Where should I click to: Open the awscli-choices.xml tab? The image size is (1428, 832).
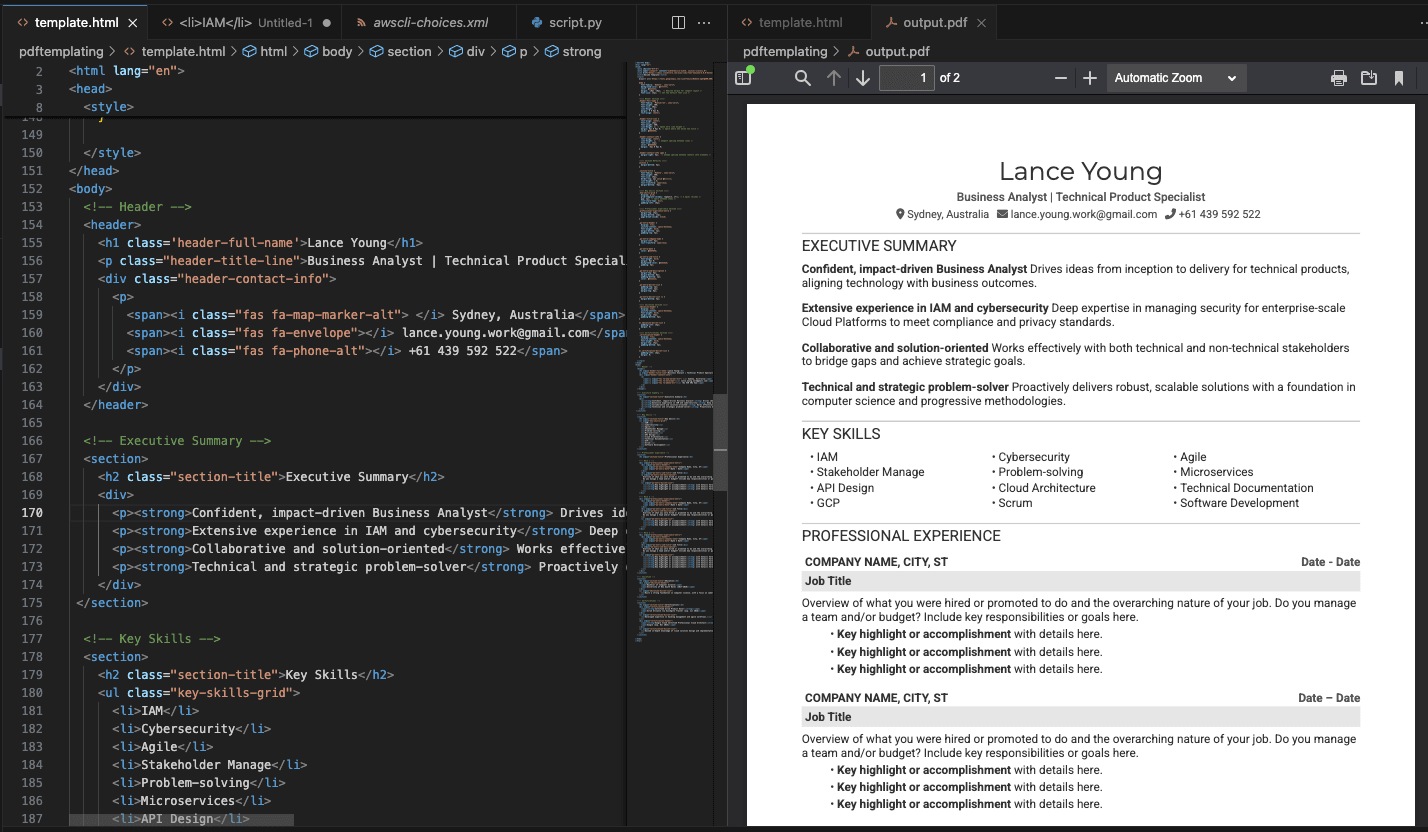430,22
